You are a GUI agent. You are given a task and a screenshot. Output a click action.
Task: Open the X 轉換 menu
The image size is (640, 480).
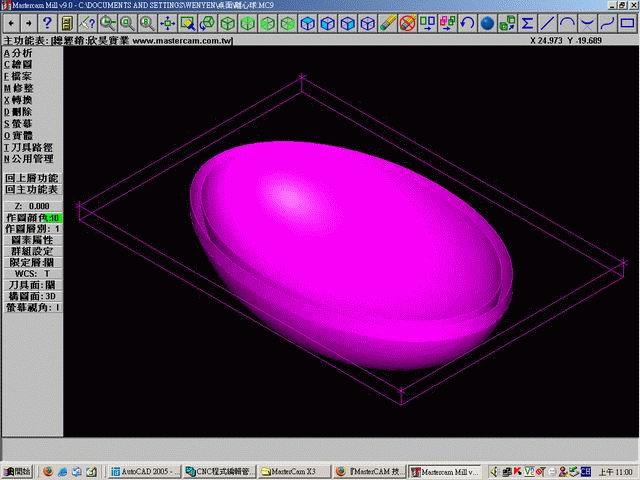pos(18,100)
